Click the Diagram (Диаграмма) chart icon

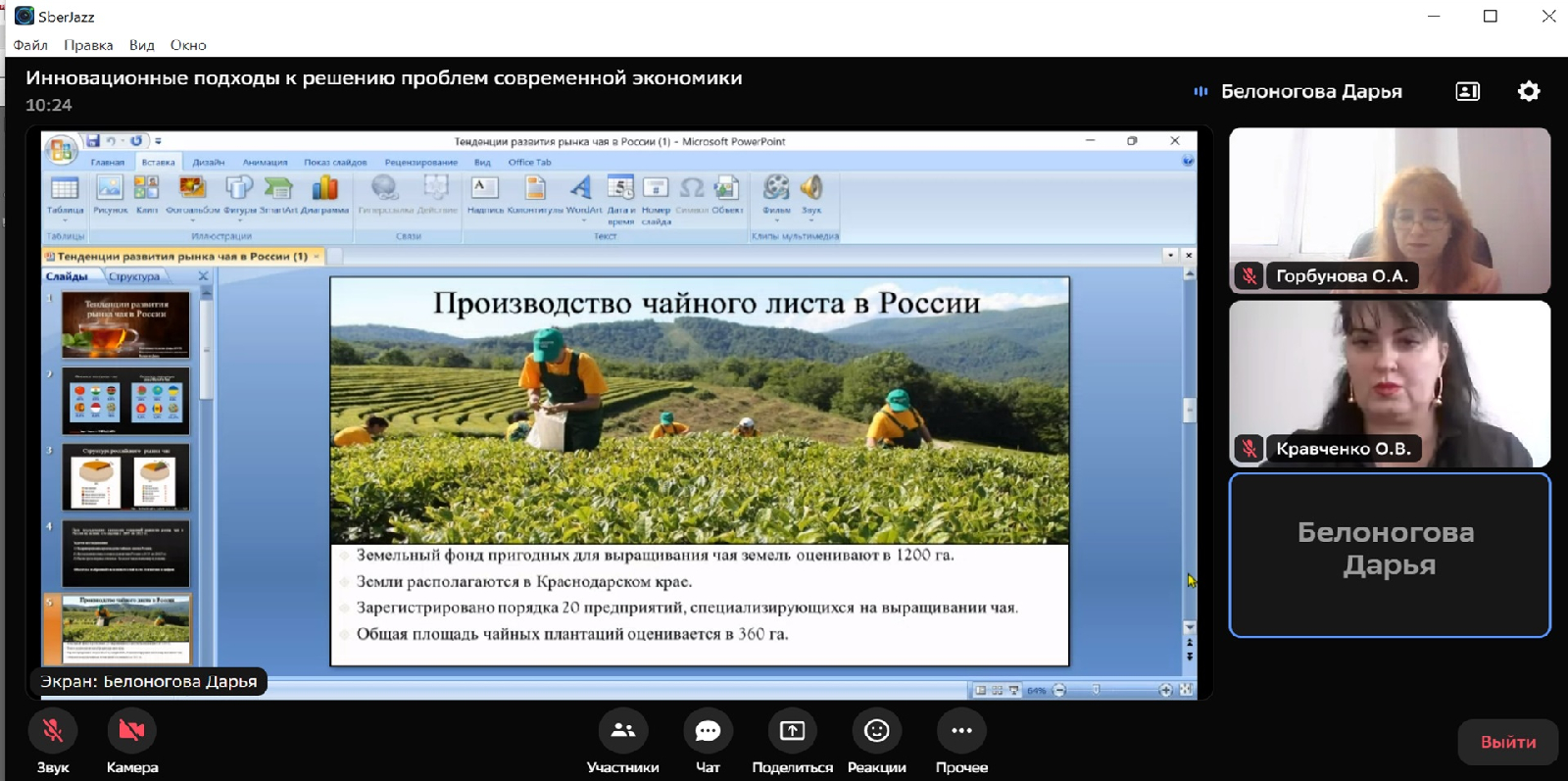(x=324, y=188)
